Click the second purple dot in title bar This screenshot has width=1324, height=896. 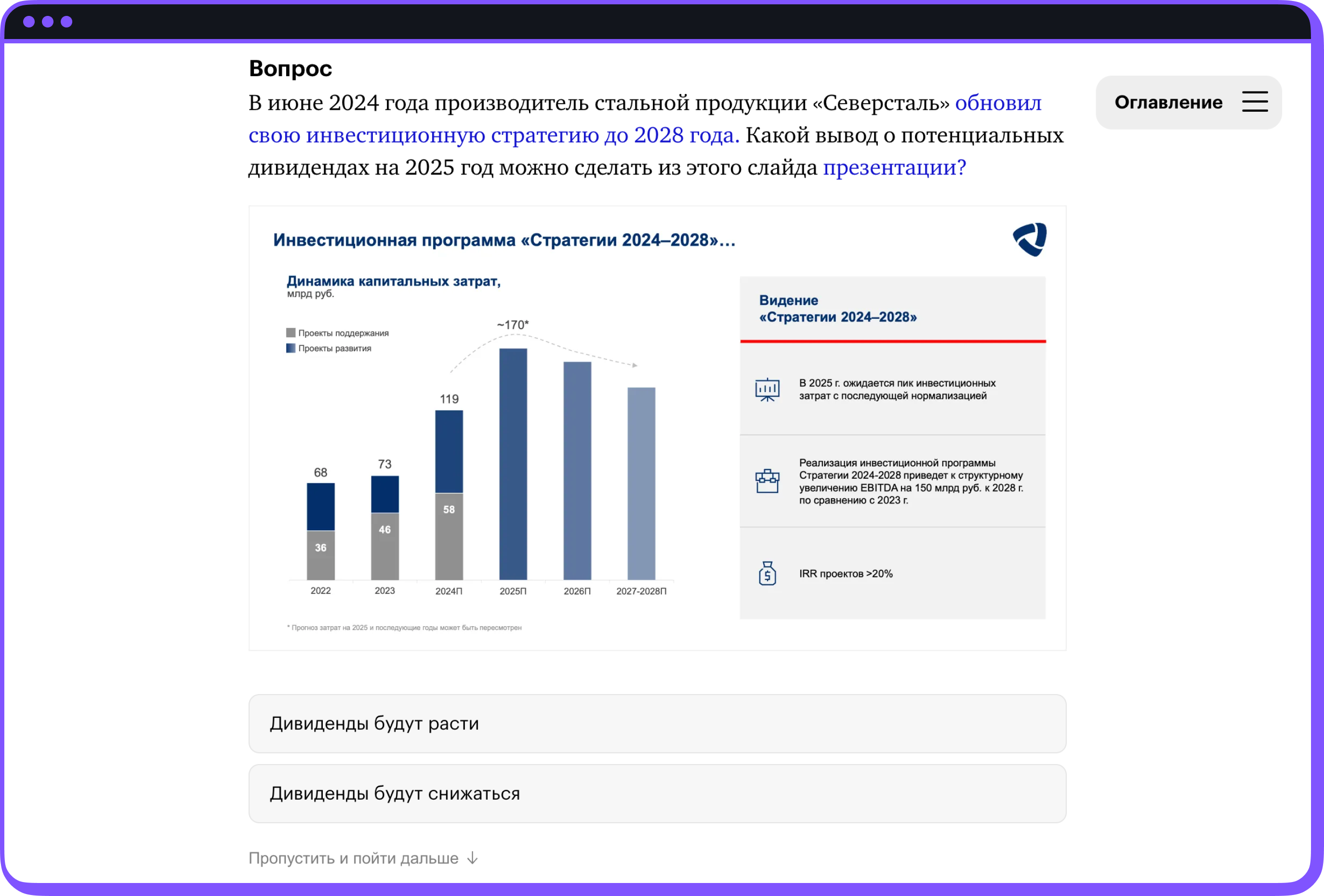point(48,22)
